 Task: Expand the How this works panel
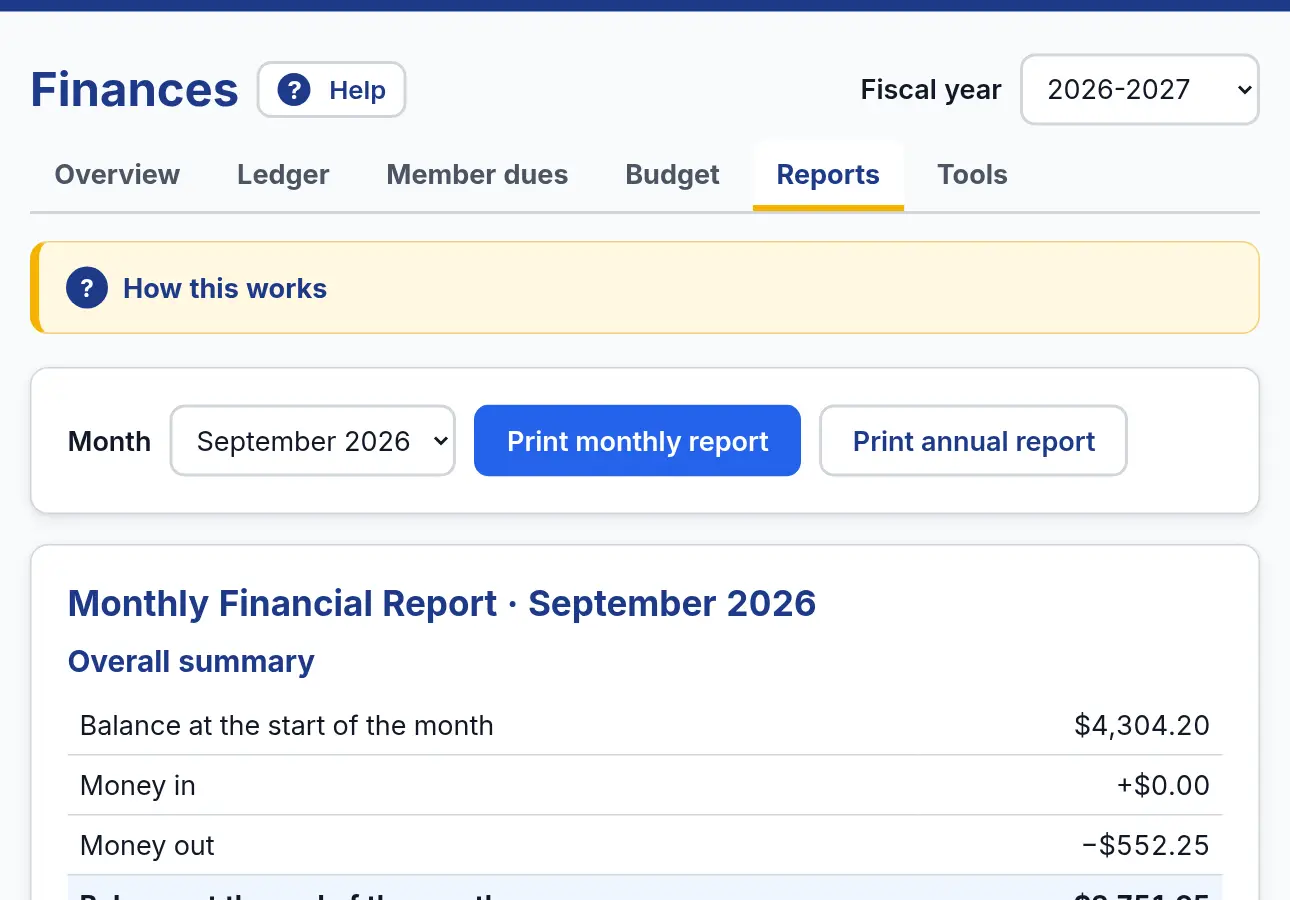pos(645,288)
